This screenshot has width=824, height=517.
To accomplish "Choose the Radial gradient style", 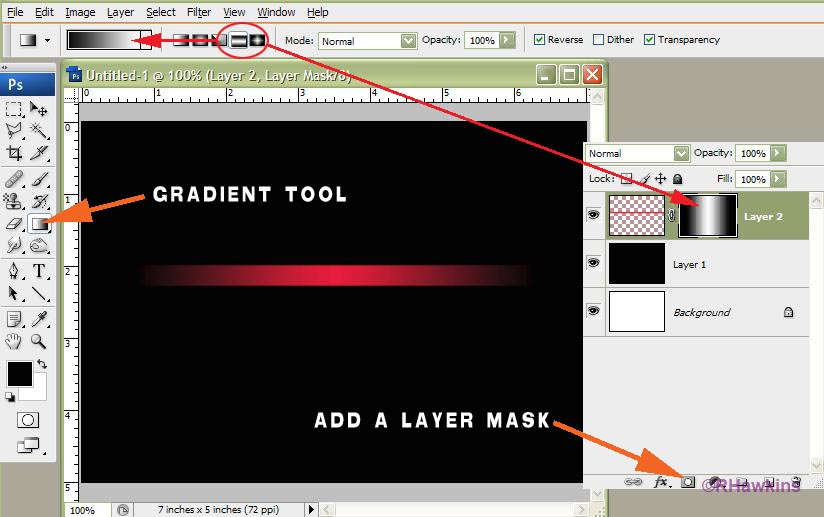I will coord(199,40).
